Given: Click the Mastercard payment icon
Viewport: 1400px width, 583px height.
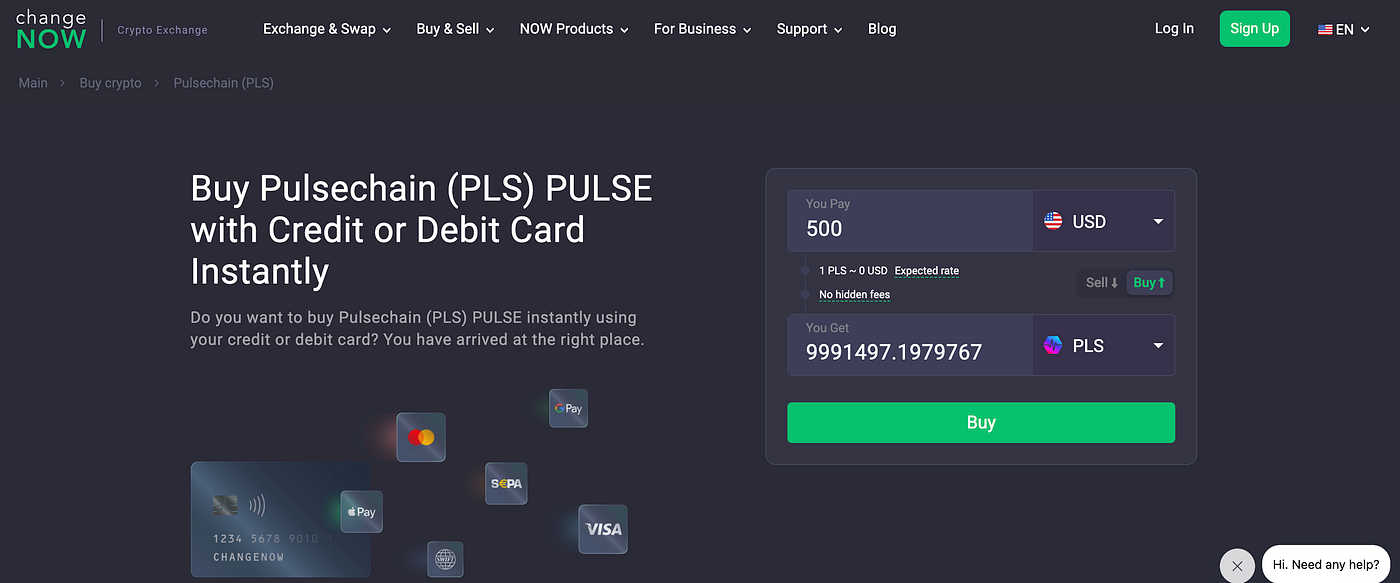Looking at the screenshot, I should pyautogui.click(x=421, y=437).
